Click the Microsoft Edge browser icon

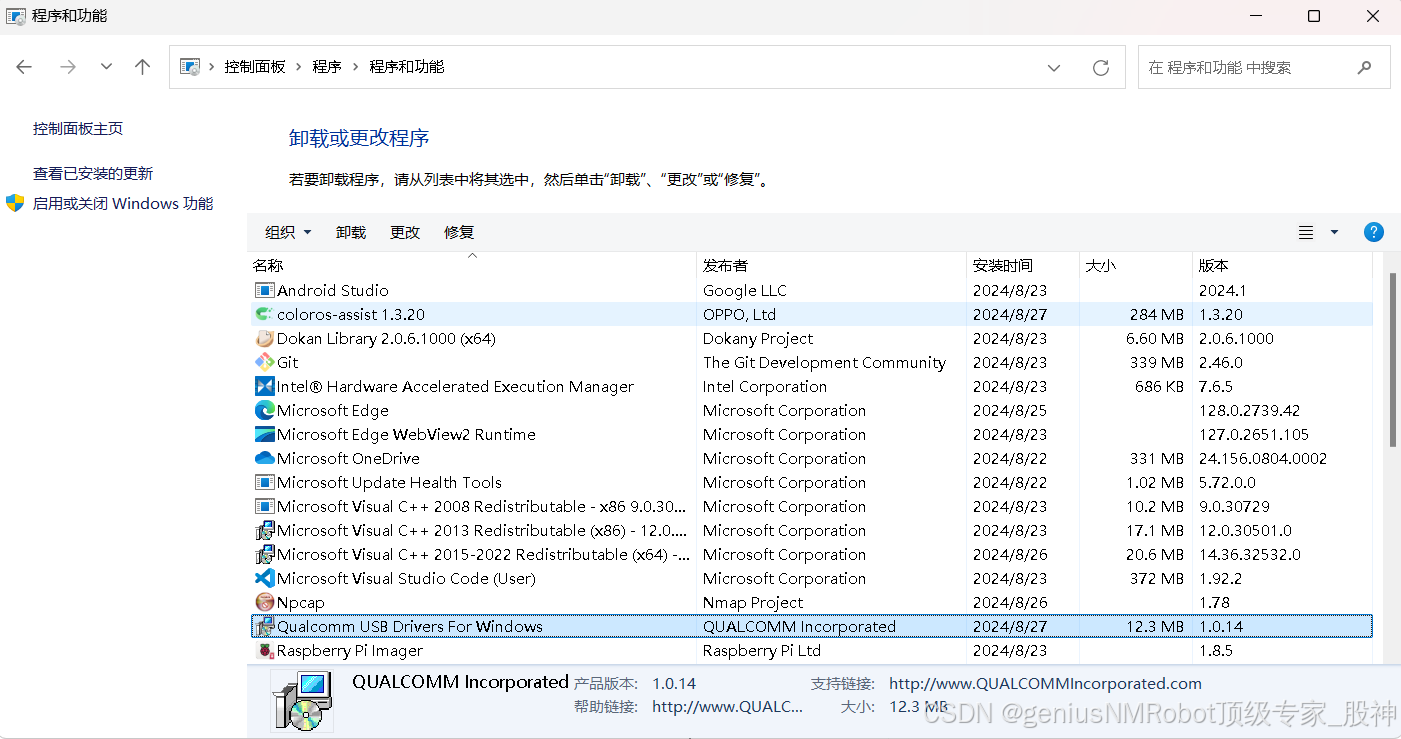pos(264,410)
